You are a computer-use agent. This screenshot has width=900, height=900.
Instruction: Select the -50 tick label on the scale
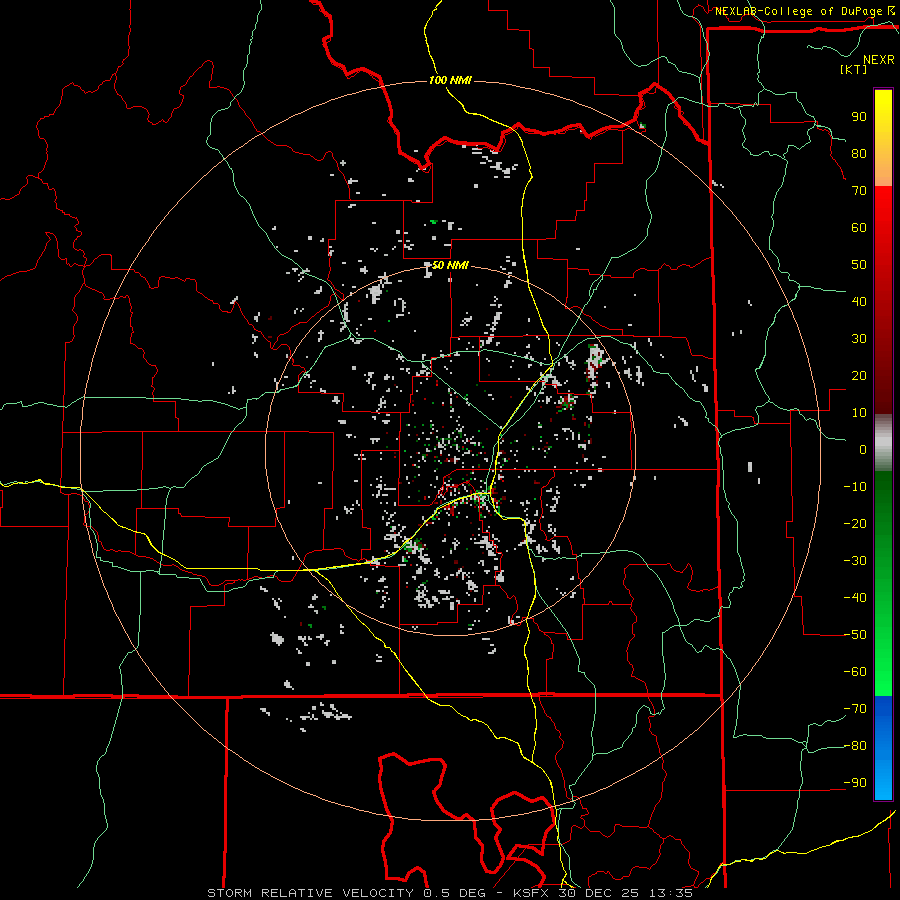tap(855, 635)
